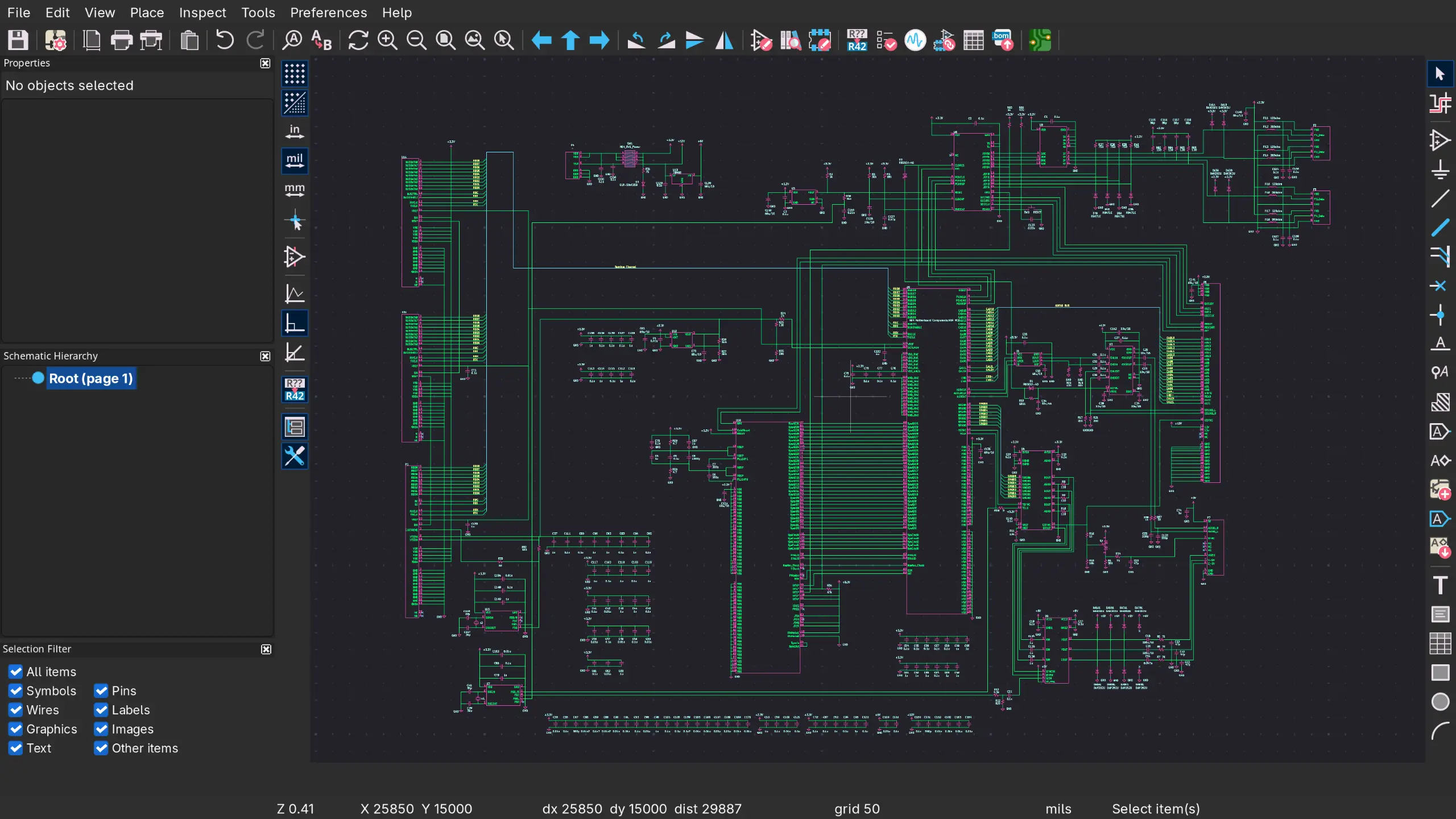Open the Inspect menu
The image size is (1456, 819).
(x=202, y=13)
